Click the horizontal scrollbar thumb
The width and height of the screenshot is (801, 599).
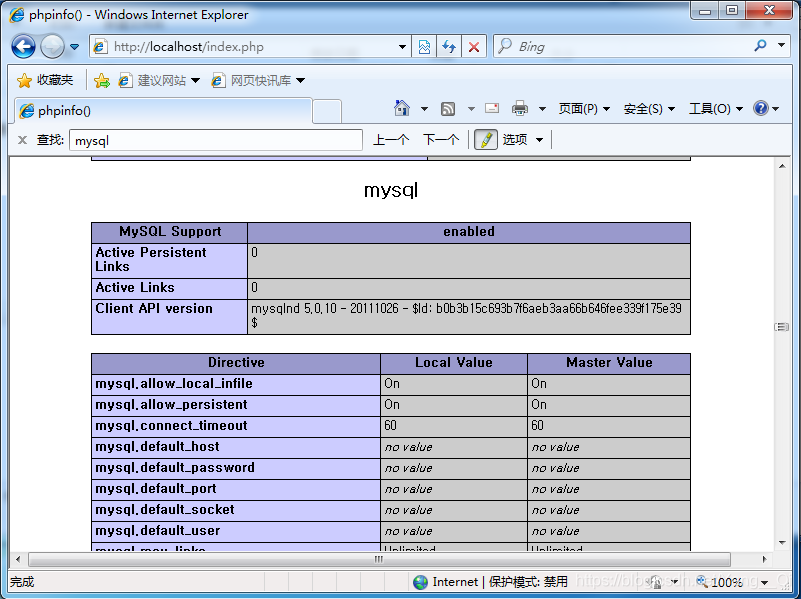(379, 559)
